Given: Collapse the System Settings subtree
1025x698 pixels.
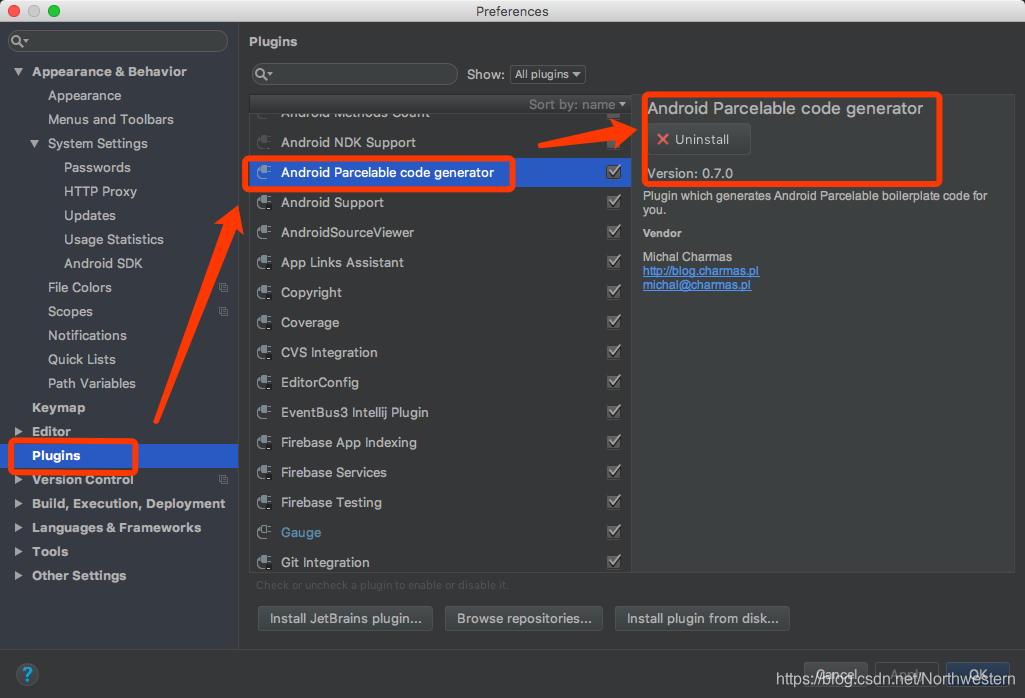Looking at the screenshot, I should (35, 144).
